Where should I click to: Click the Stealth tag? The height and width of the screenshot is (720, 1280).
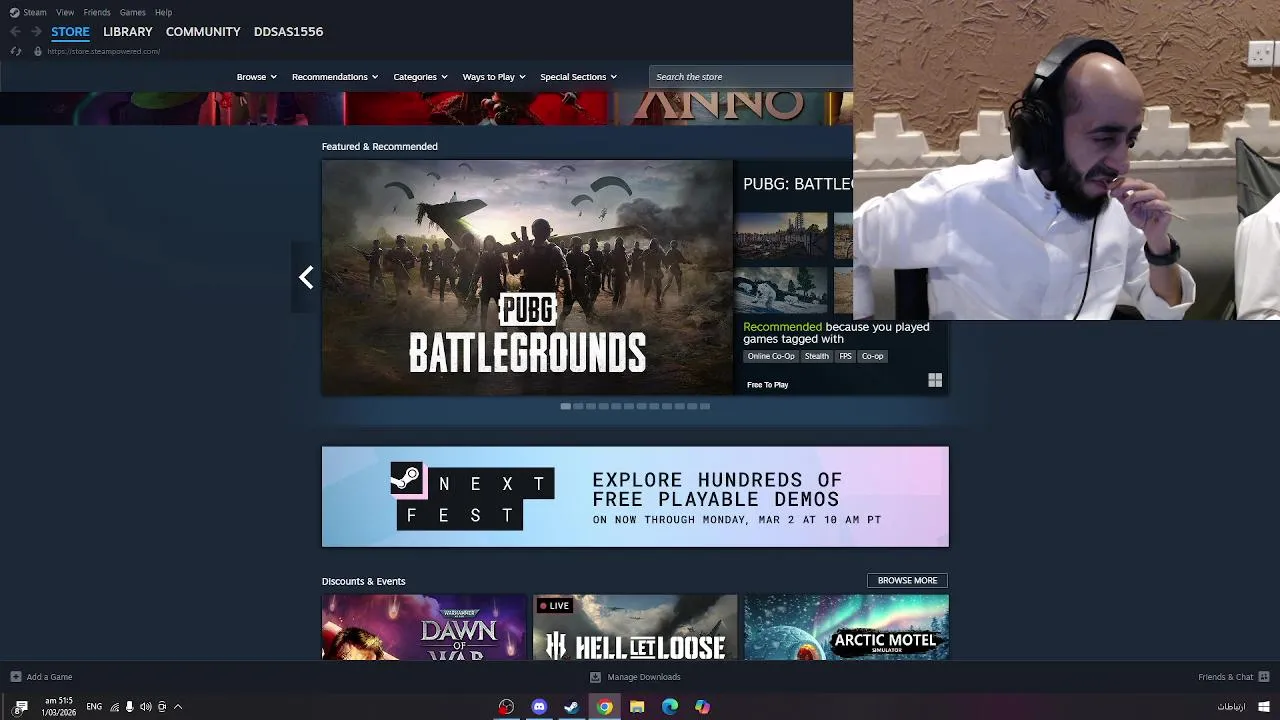click(x=817, y=356)
